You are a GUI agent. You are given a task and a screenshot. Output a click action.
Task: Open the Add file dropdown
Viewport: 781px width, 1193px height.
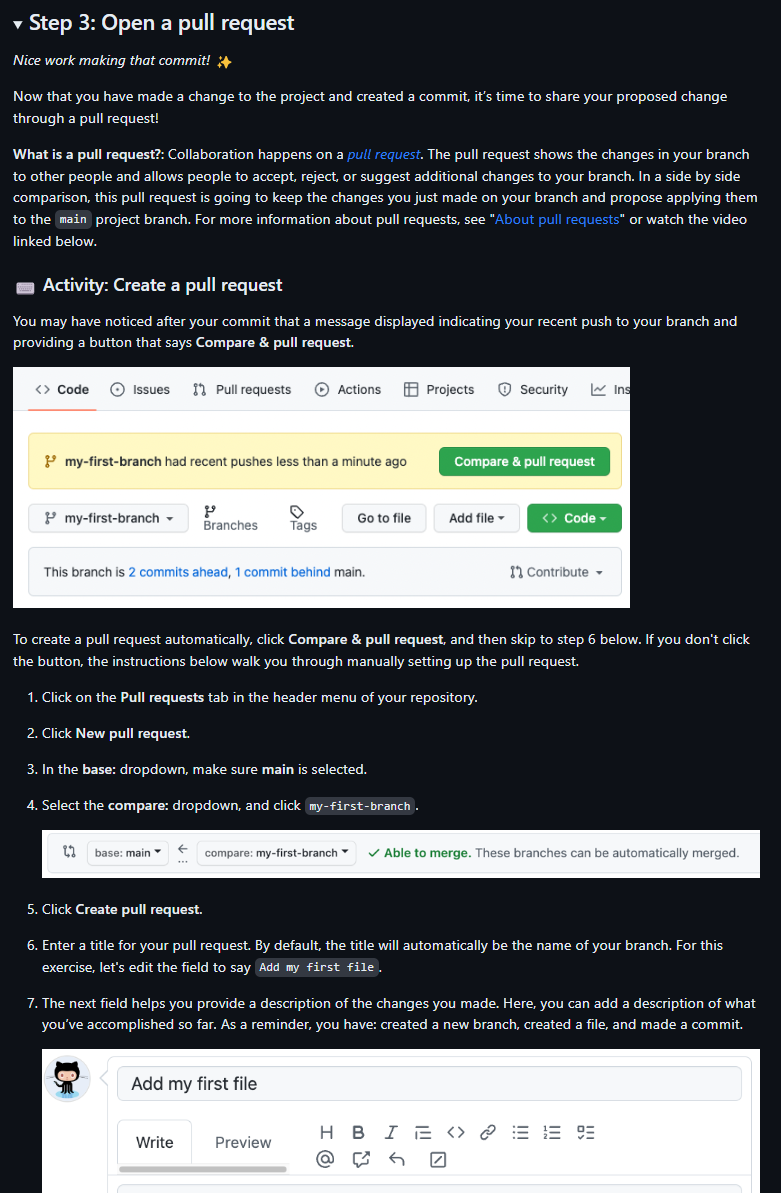pyautogui.click(x=477, y=518)
